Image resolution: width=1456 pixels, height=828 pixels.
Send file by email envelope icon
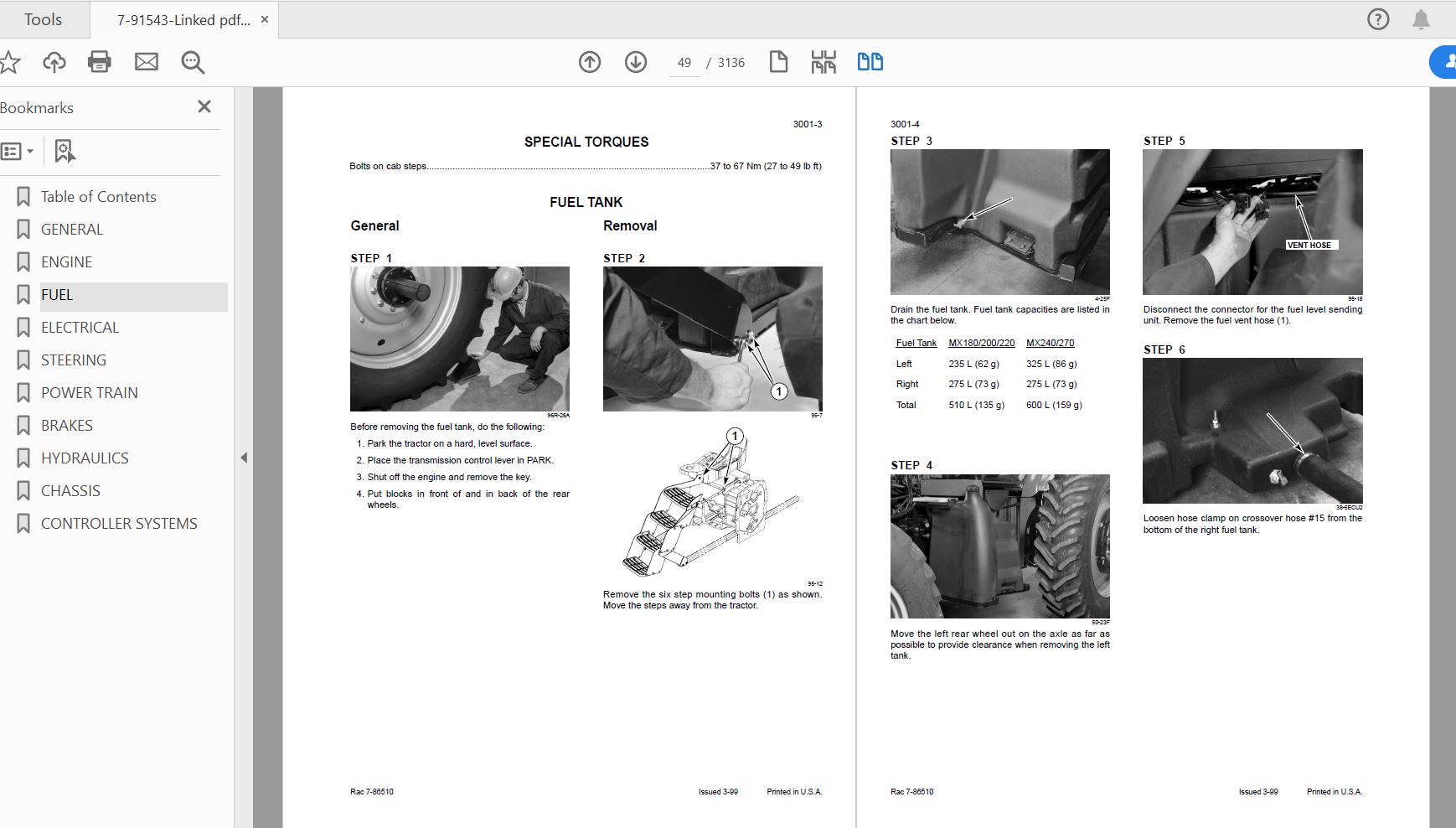(x=147, y=62)
